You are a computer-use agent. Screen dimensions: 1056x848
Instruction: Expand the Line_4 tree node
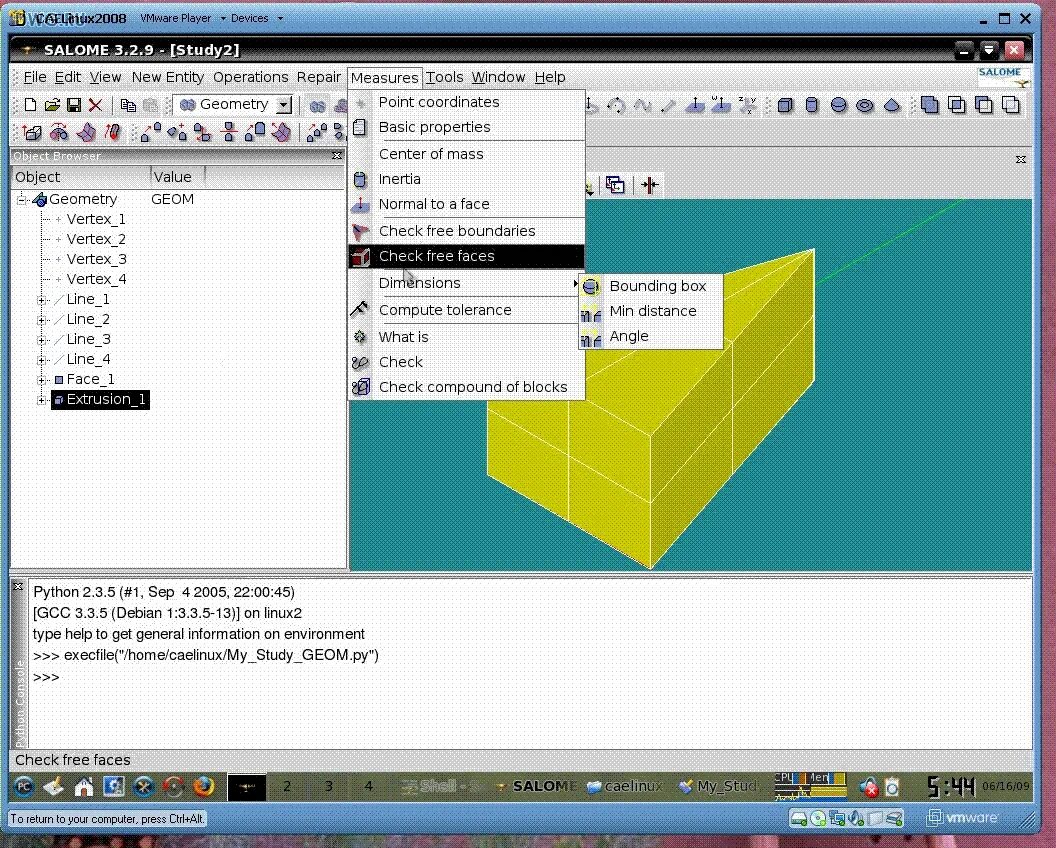[42, 360]
